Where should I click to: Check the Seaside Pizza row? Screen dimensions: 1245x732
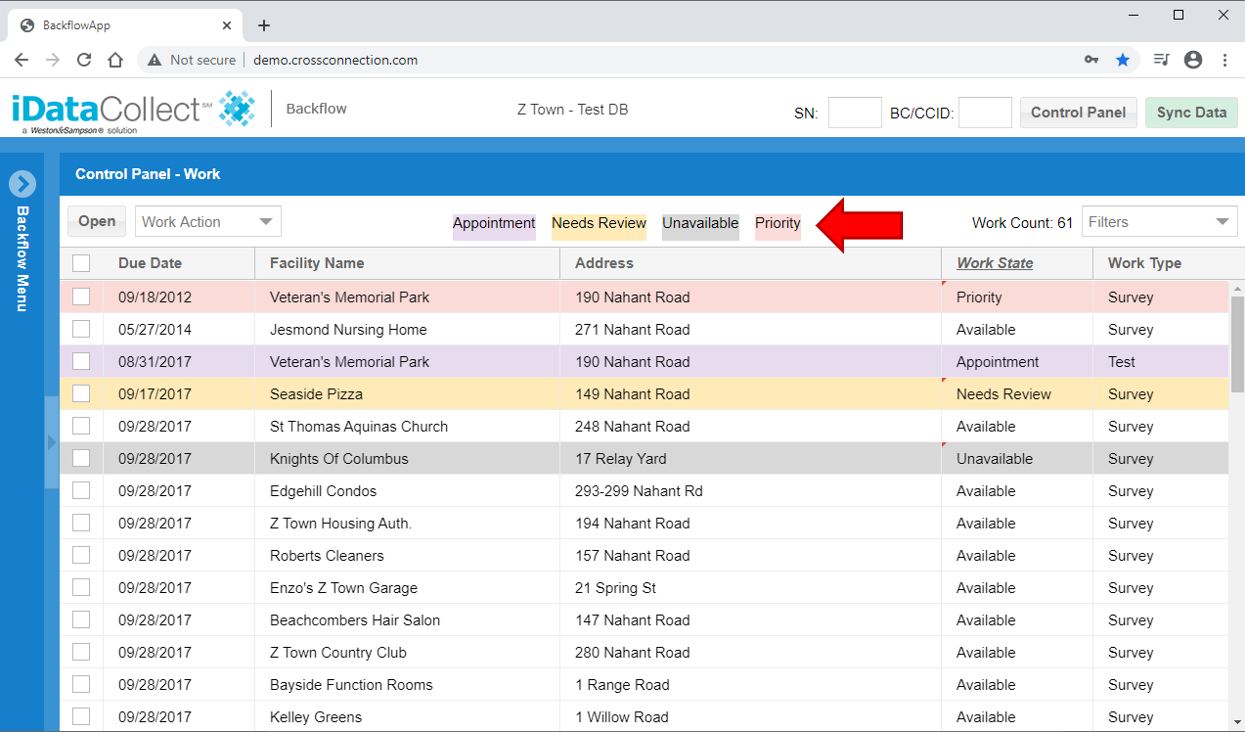(x=81, y=394)
